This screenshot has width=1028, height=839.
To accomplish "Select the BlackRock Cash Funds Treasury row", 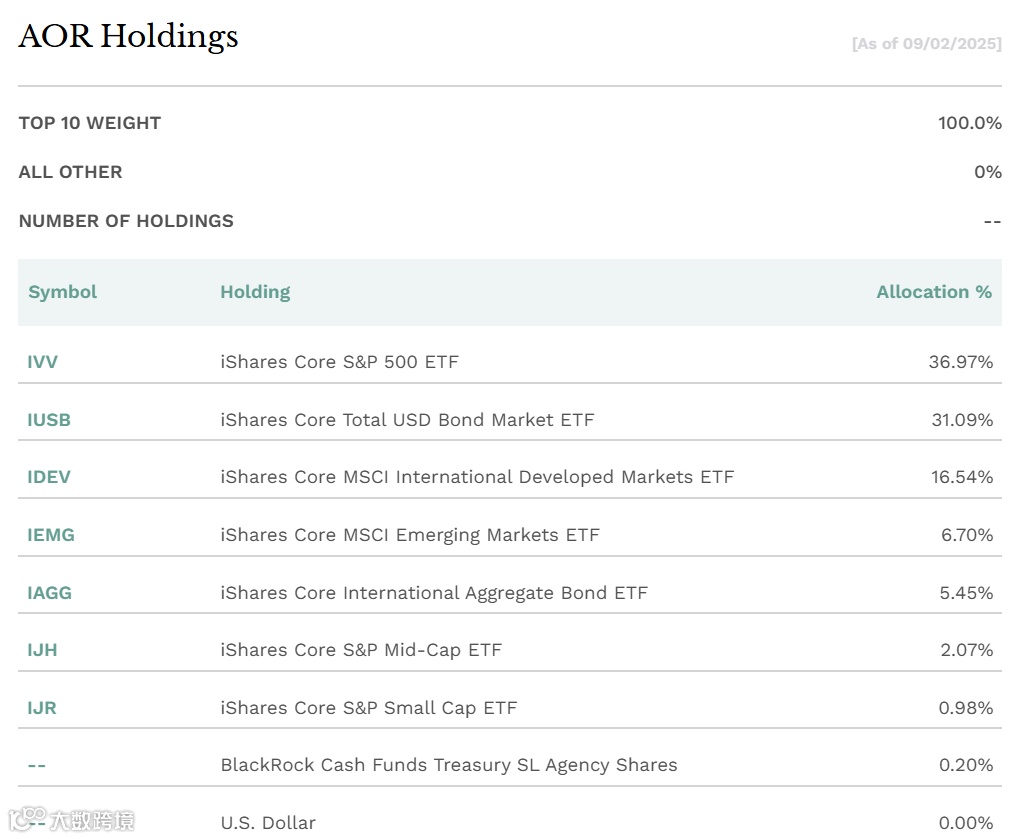I will click(x=448, y=765).
